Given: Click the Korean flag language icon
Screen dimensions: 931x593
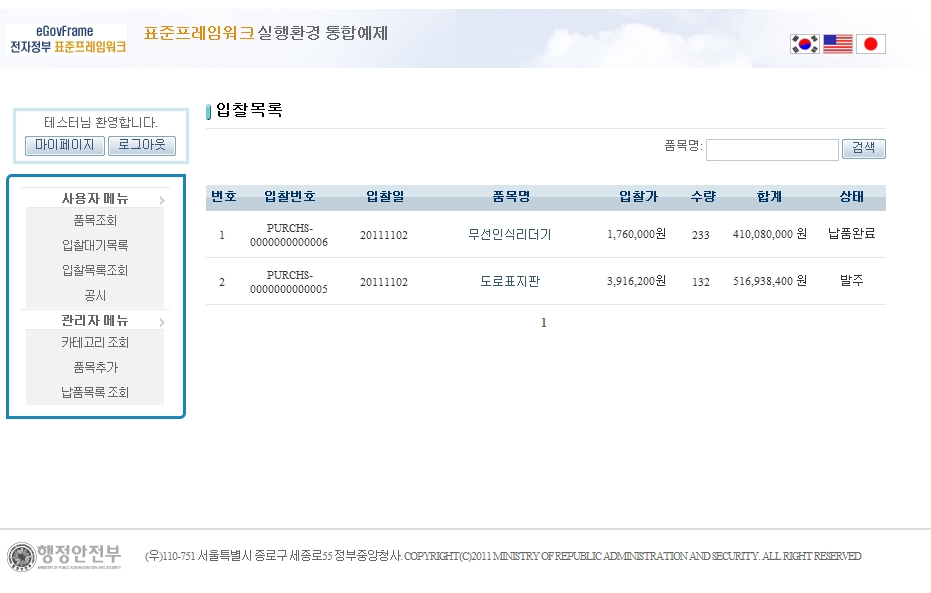Looking at the screenshot, I should [x=804, y=44].
